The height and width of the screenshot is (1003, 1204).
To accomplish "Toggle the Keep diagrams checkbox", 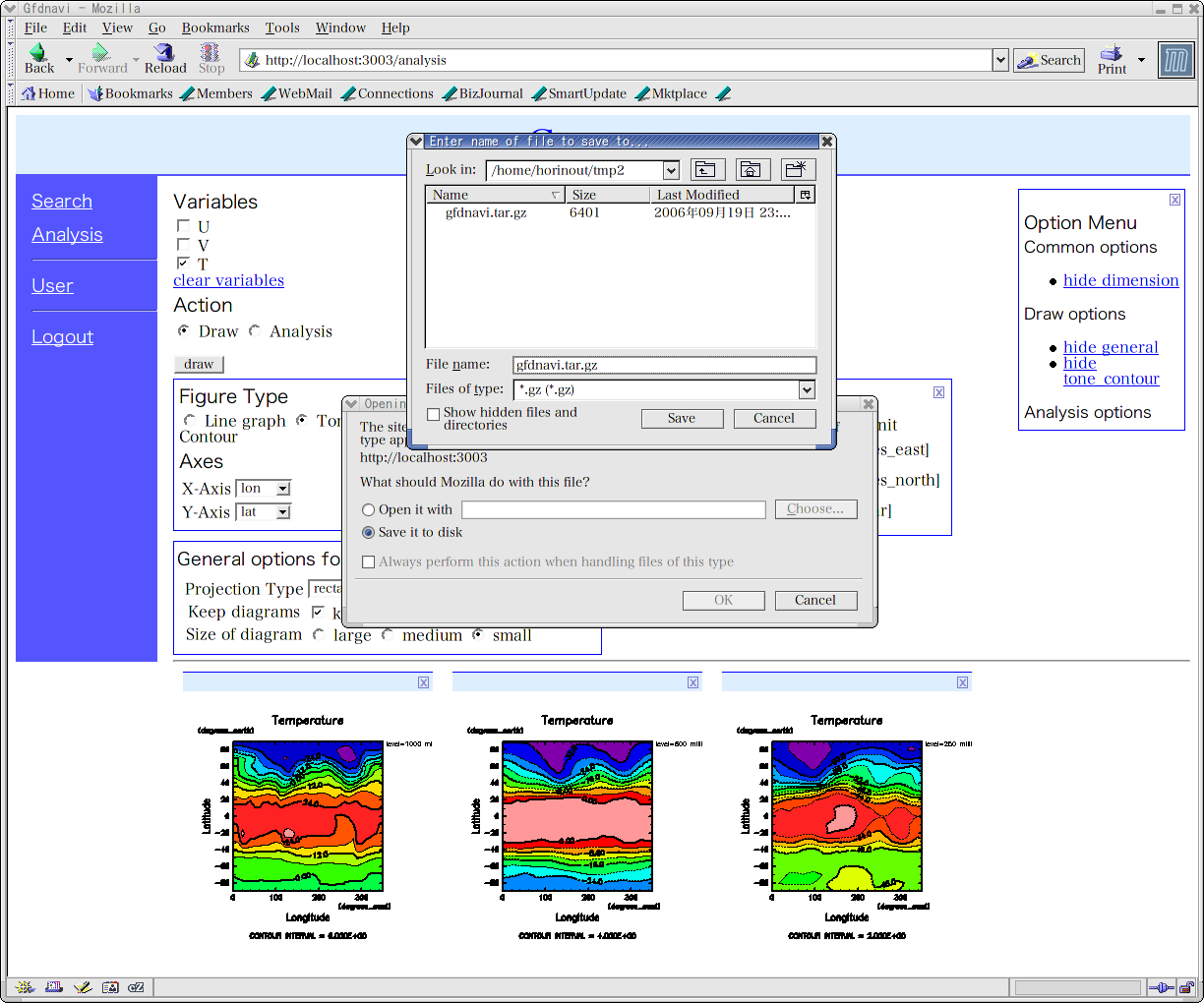I will 318,613.
